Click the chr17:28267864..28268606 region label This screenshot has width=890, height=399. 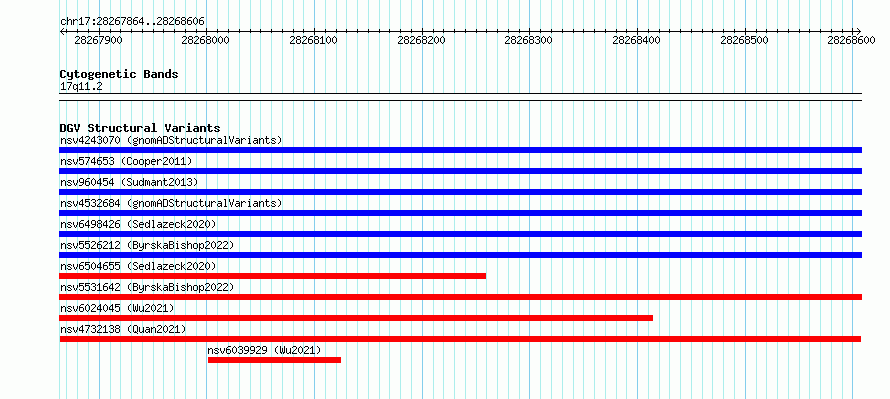pyautogui.click(x=132, y=21)
